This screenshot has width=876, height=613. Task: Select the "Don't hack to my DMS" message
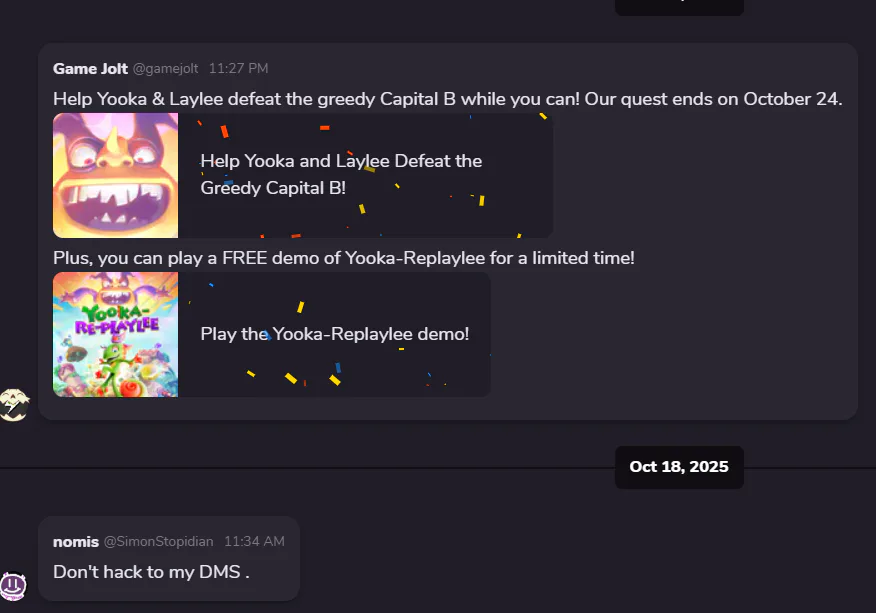(151, 572)
